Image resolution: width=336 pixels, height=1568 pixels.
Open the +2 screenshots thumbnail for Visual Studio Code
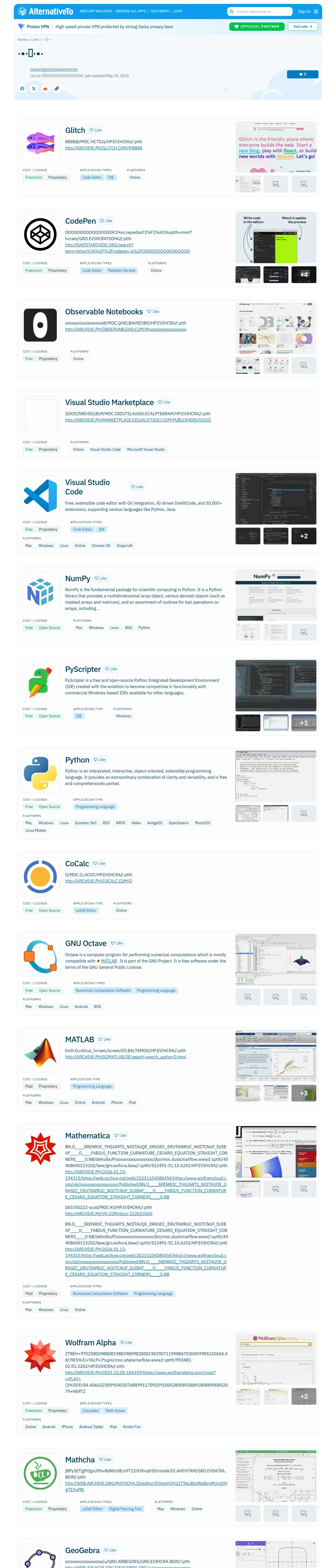(x=304, y=536)
